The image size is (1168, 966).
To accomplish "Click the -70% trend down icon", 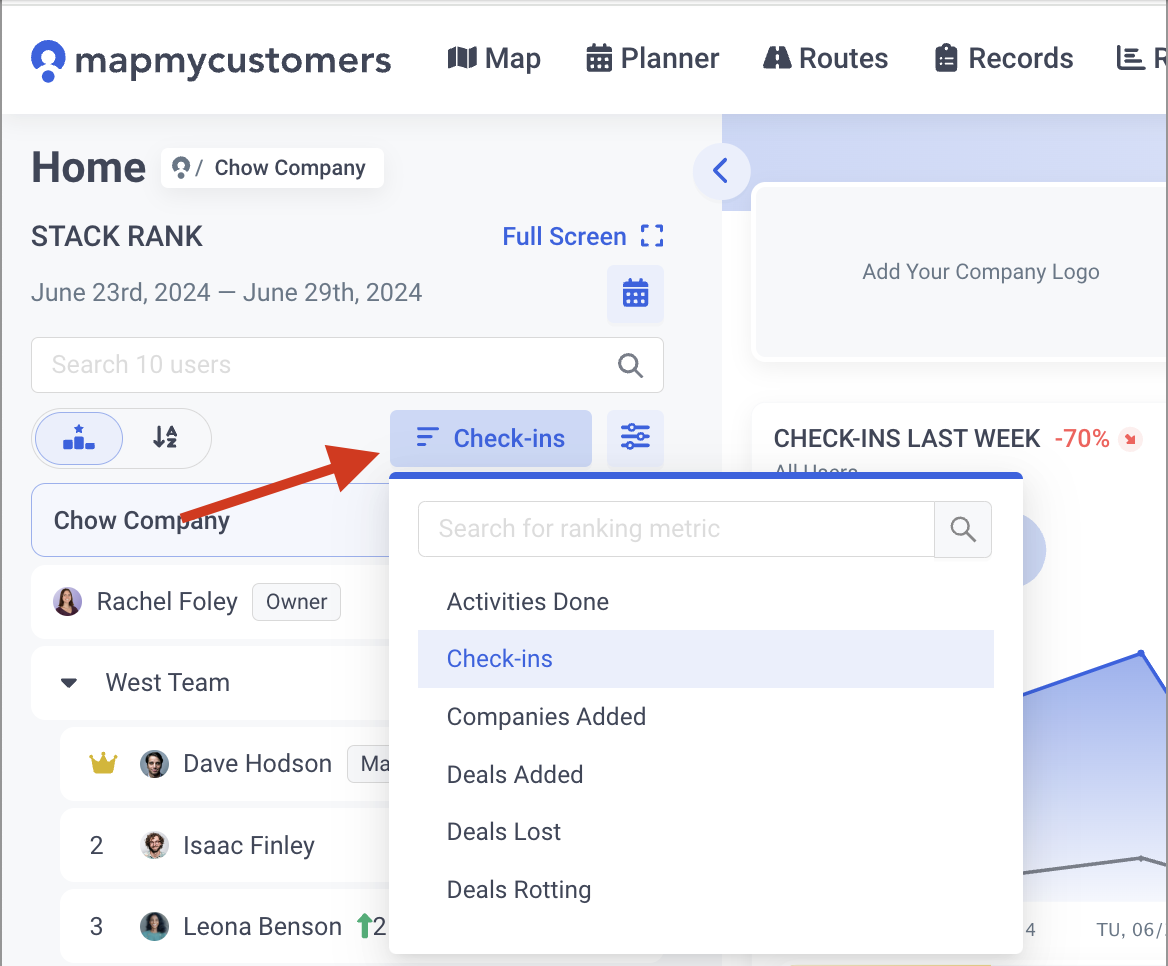I will click(1130, 439).
